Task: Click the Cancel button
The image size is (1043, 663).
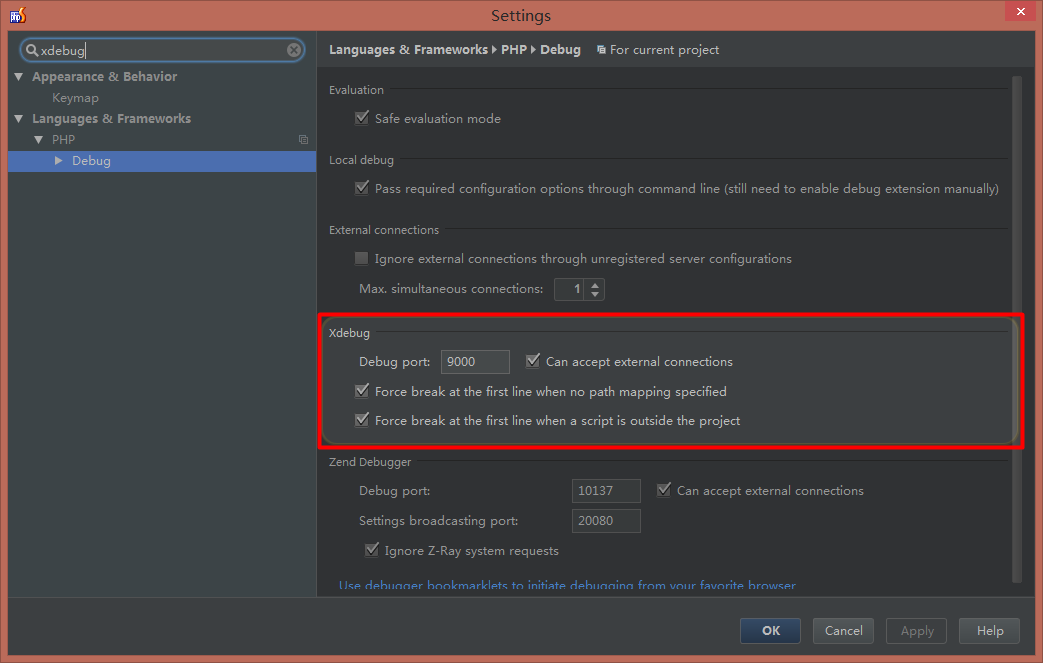Action: pyautogui.click(x=843, y=630)
